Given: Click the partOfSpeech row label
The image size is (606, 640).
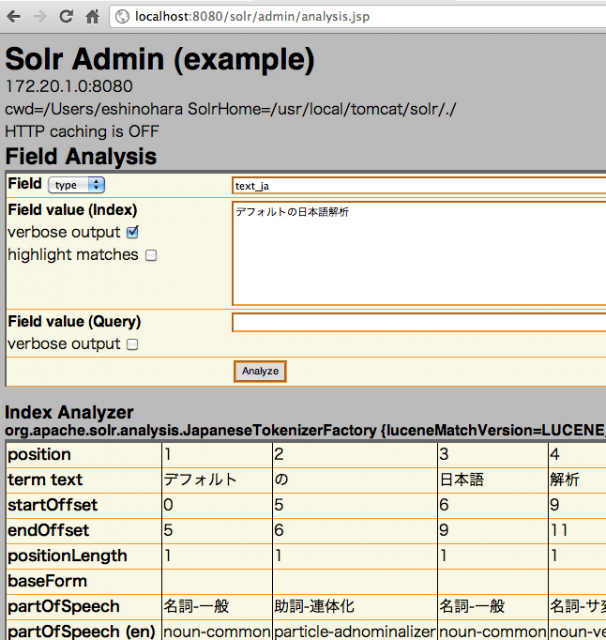Looking at the screenshot, I should [x=63, y=606].
